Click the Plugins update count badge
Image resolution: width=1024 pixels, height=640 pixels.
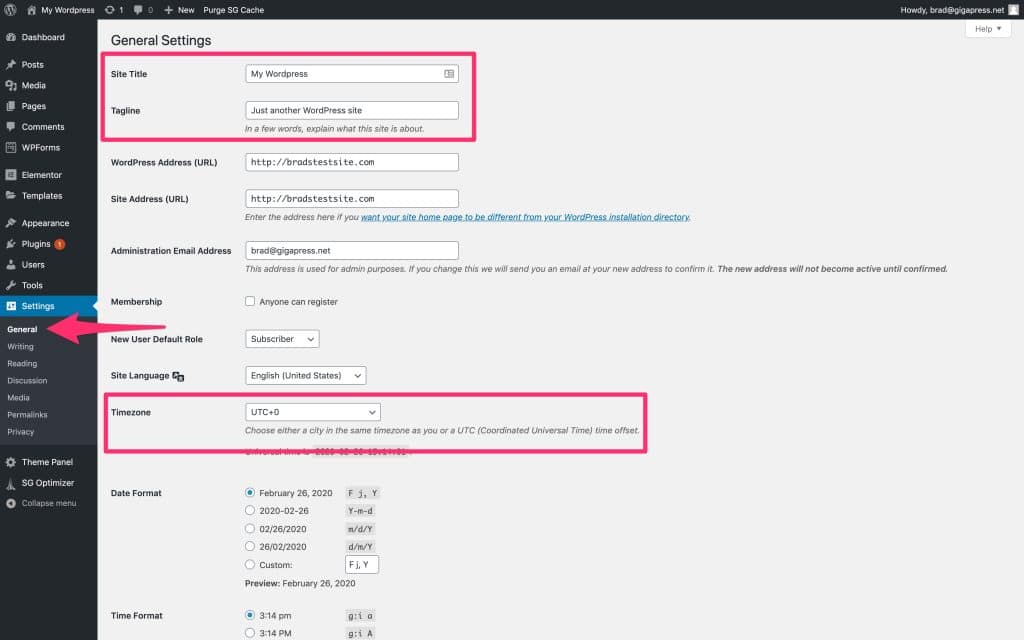(59, 244)
